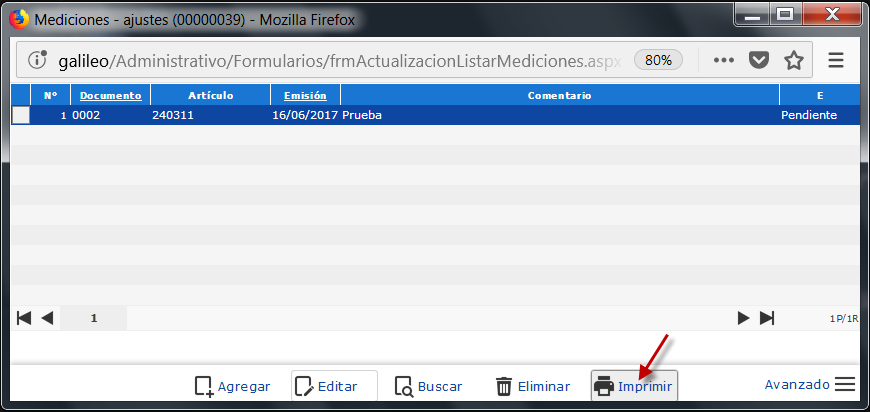Click the Imprimir printer icon
870x412 pixels.
(x=604, y=386)
